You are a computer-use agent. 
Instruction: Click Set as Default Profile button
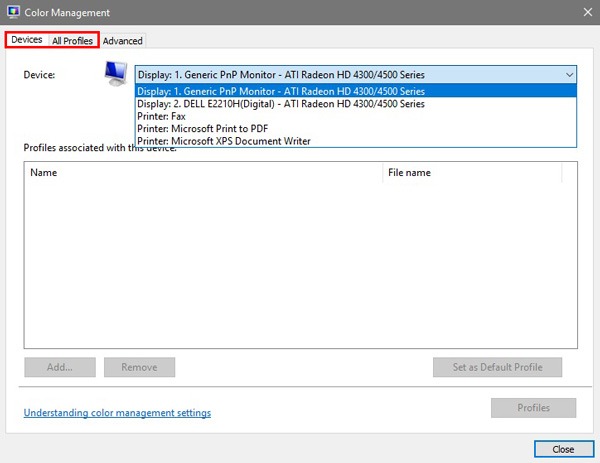coord(497,367)
